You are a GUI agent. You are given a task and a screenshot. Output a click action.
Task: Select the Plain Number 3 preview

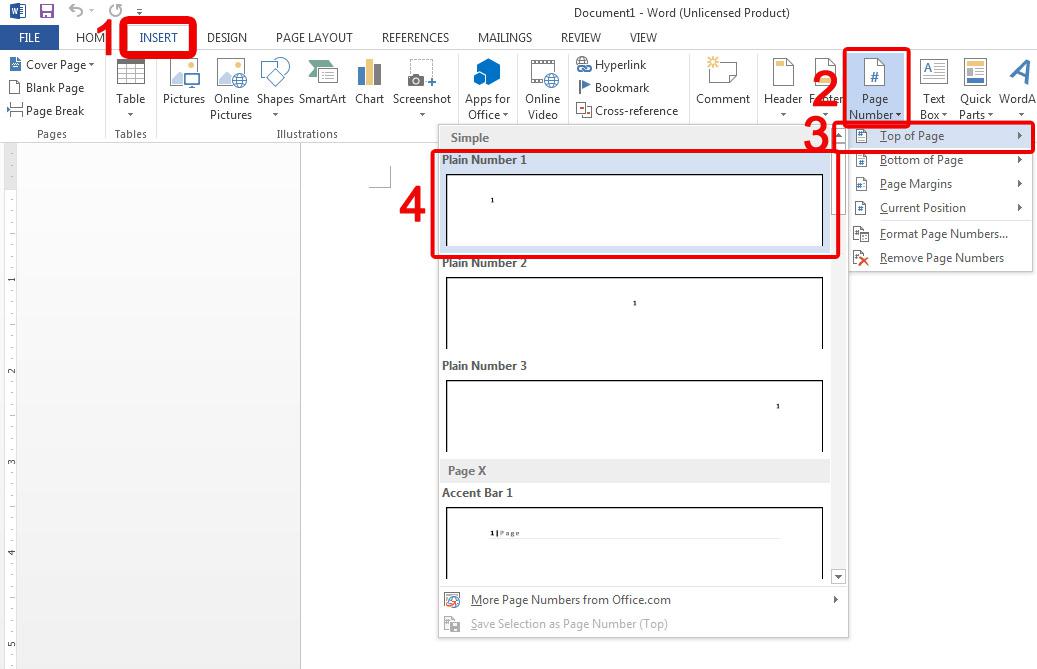[634, 416]
